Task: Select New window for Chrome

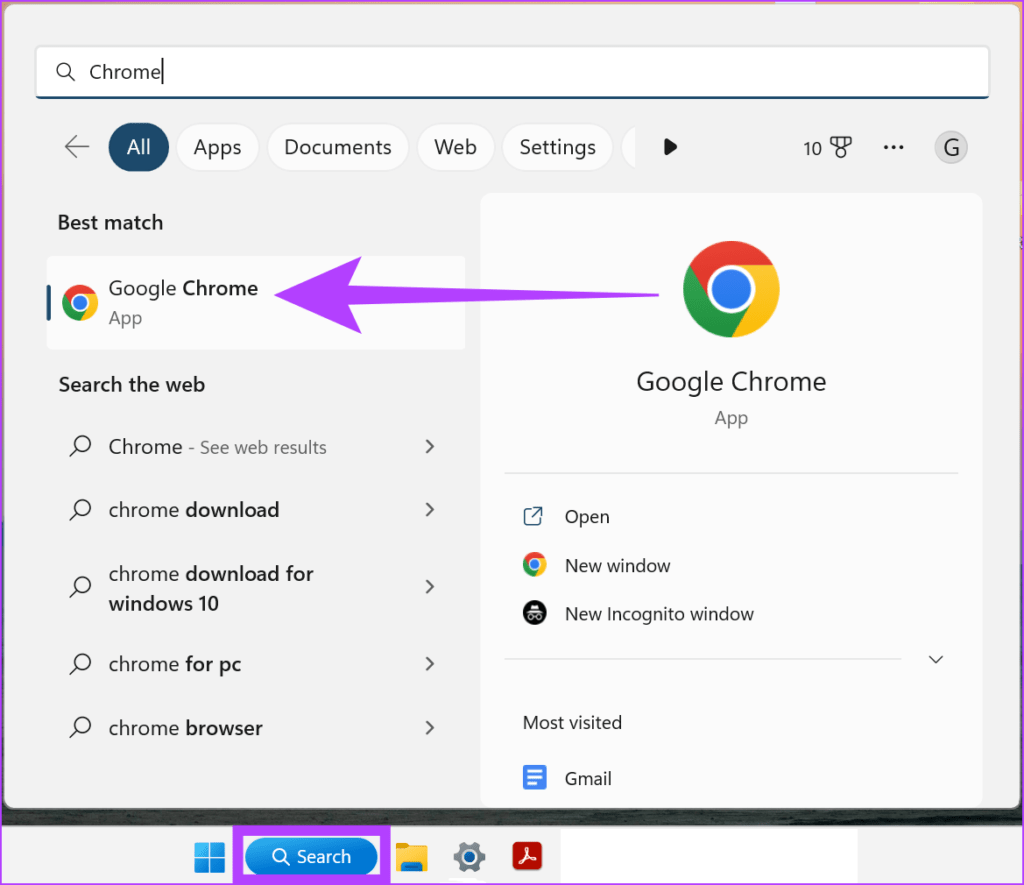Action: click(x=617, y=565)
